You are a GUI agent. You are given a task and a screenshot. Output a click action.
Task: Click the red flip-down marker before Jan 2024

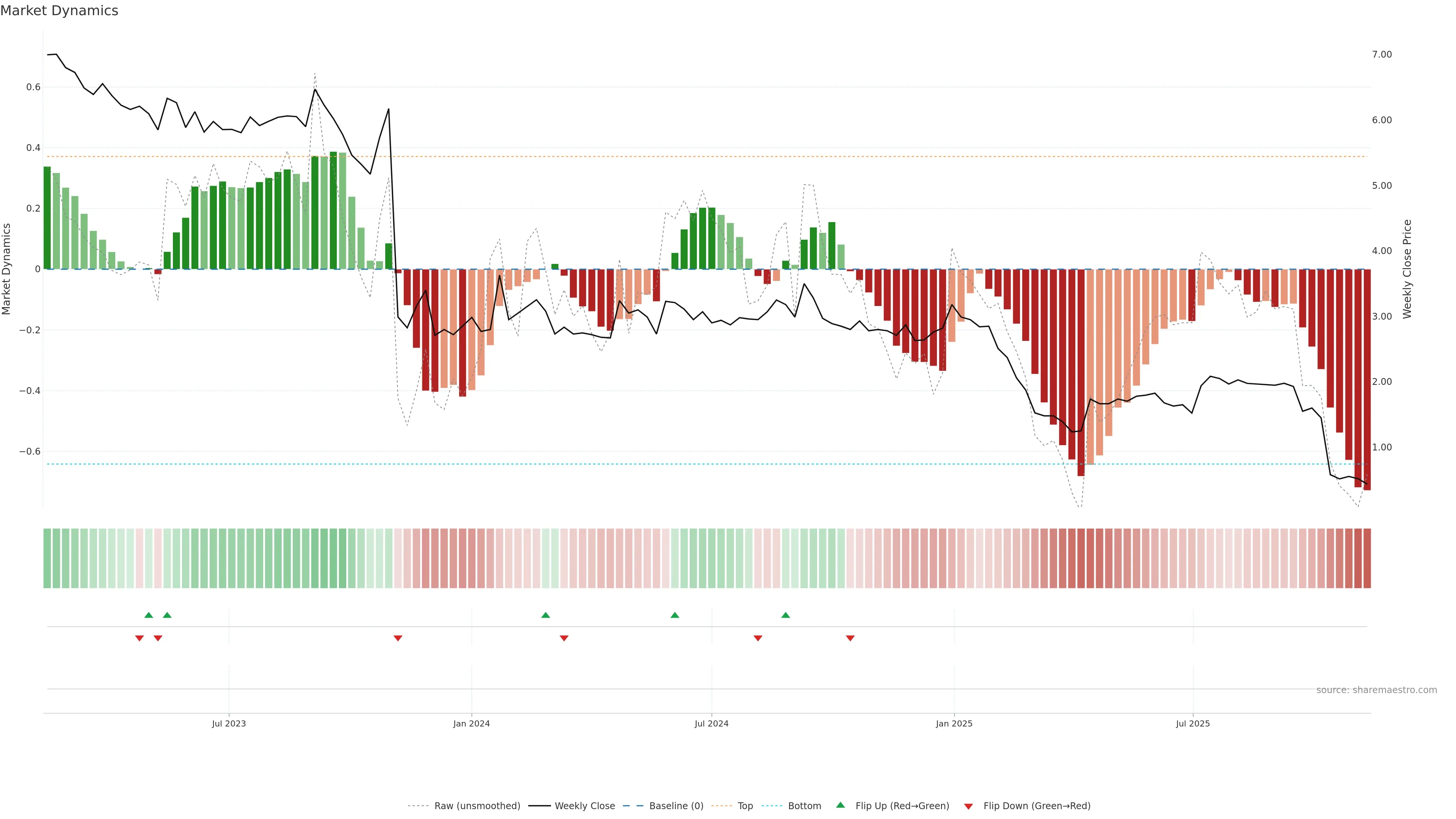pos(398,638)
